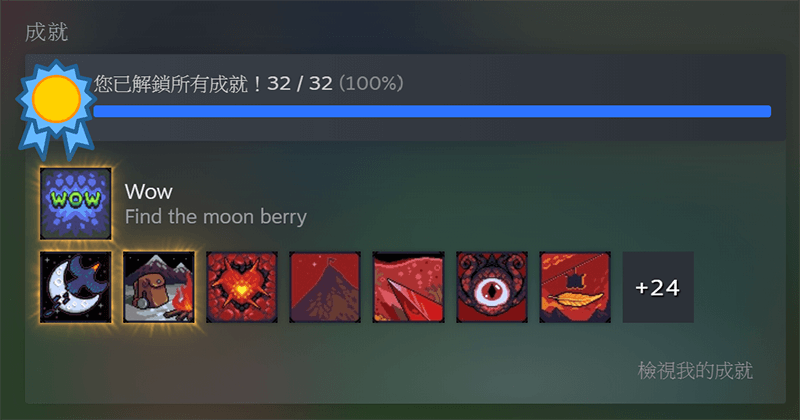Open the red eye with tentacles icon
The height and width of the screenshot is (420, 800).
click(x=492, y=287)
